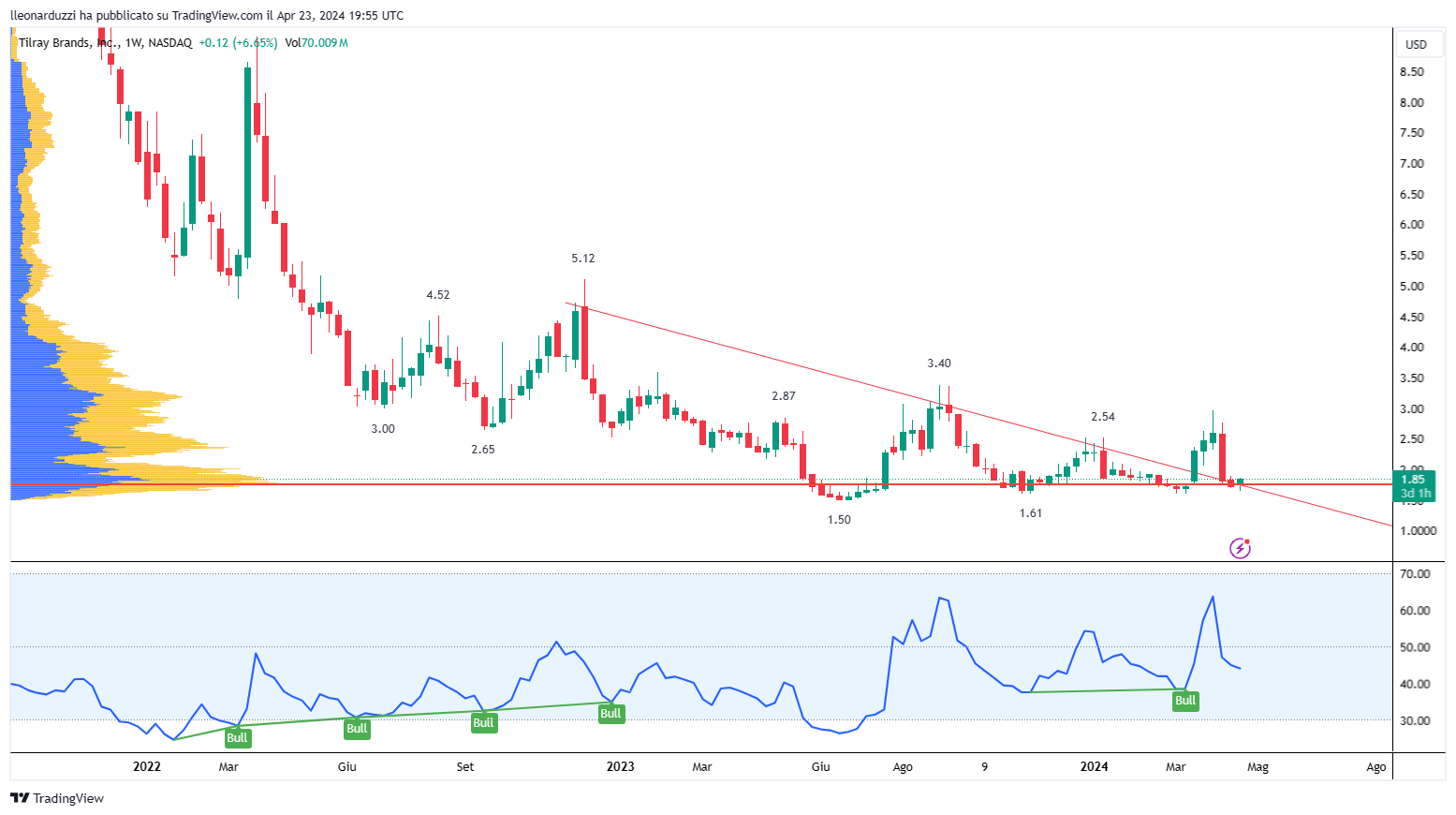Click the Set label on time axis
Image resolution: width=1456 pixels, height=815 pixels.
(465, 767)
